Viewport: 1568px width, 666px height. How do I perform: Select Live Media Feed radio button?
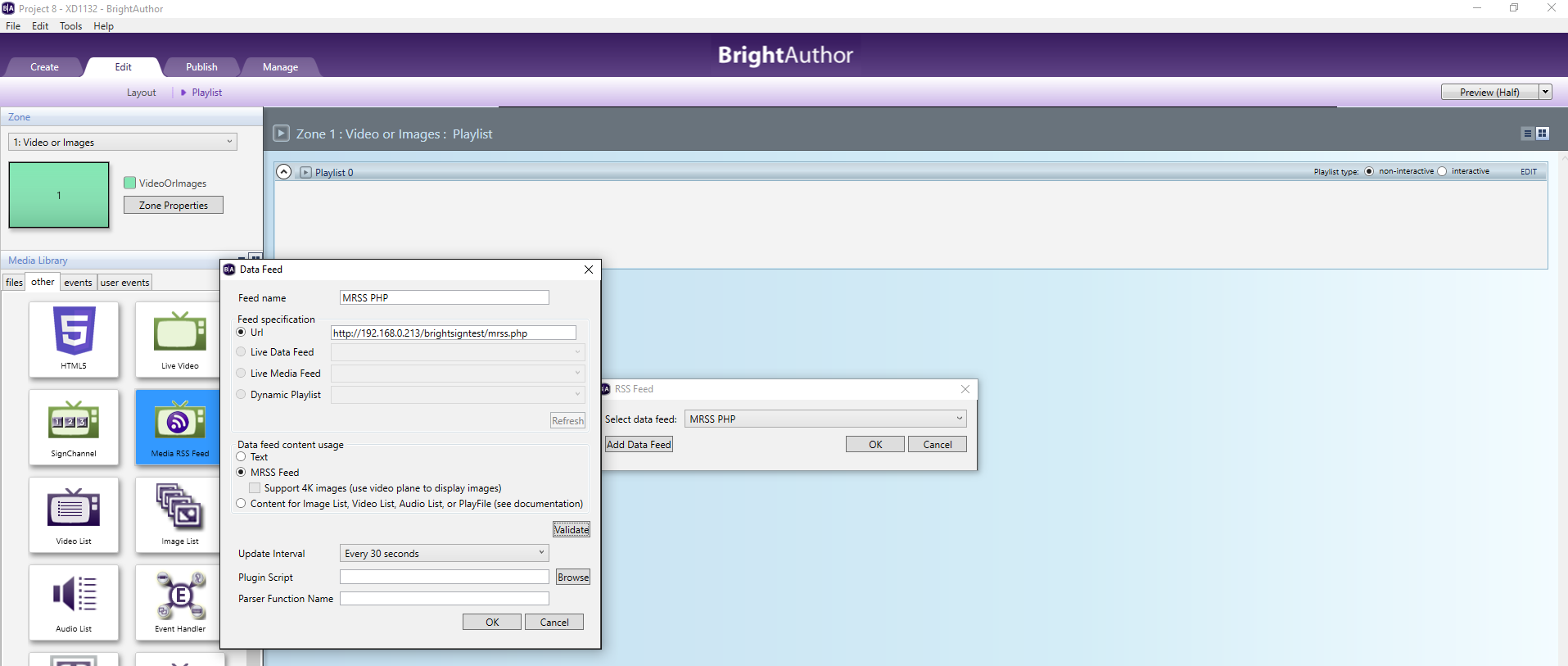click(x=241, y=374)
